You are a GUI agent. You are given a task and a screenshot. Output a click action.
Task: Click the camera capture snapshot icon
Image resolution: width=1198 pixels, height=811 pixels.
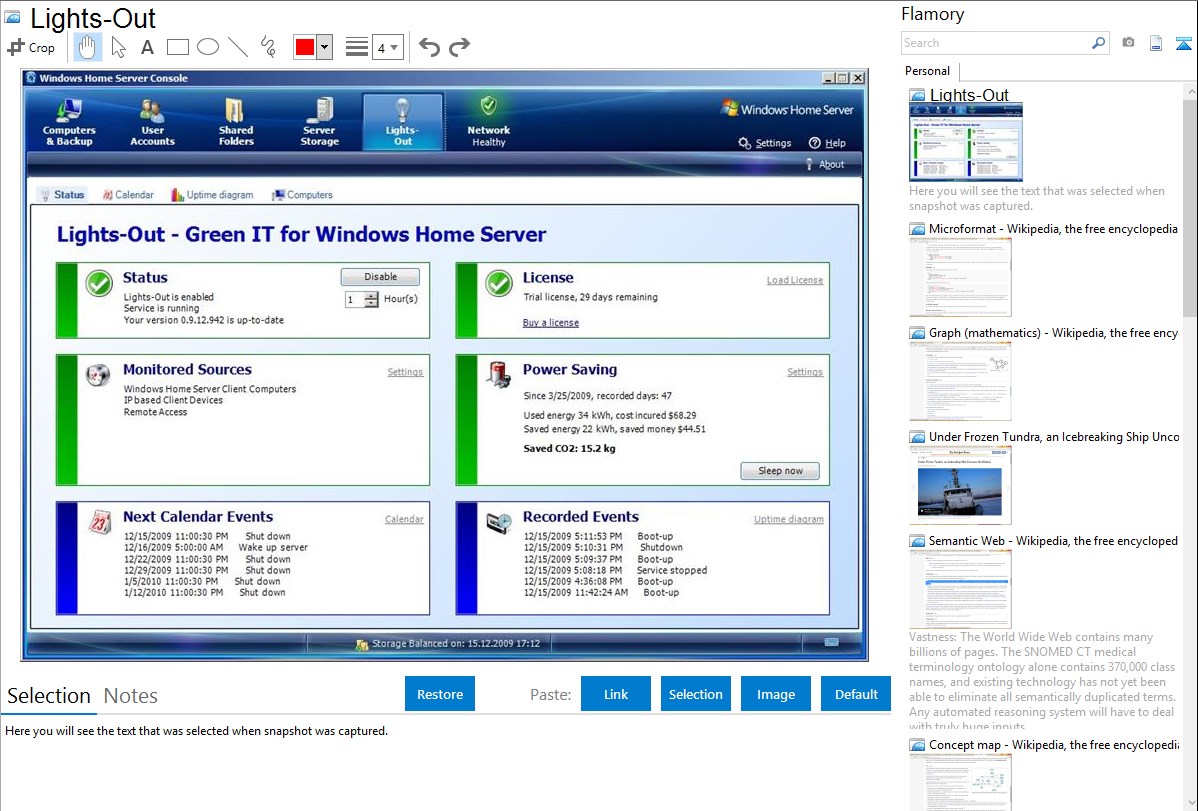click(1128, 43)
